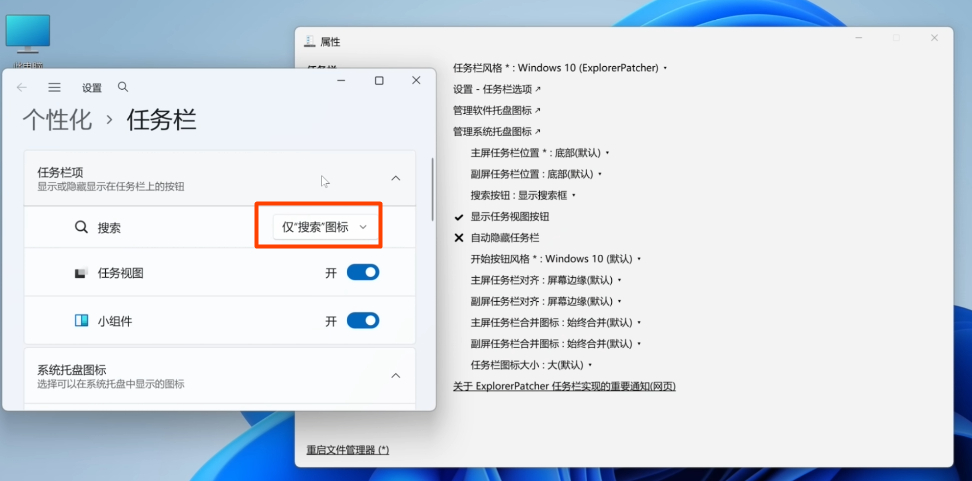Image resolution: width=972 pixels, height=481 pixels.
Task: Click the Settings window vertical scrollbar
Action: (432, 189)
